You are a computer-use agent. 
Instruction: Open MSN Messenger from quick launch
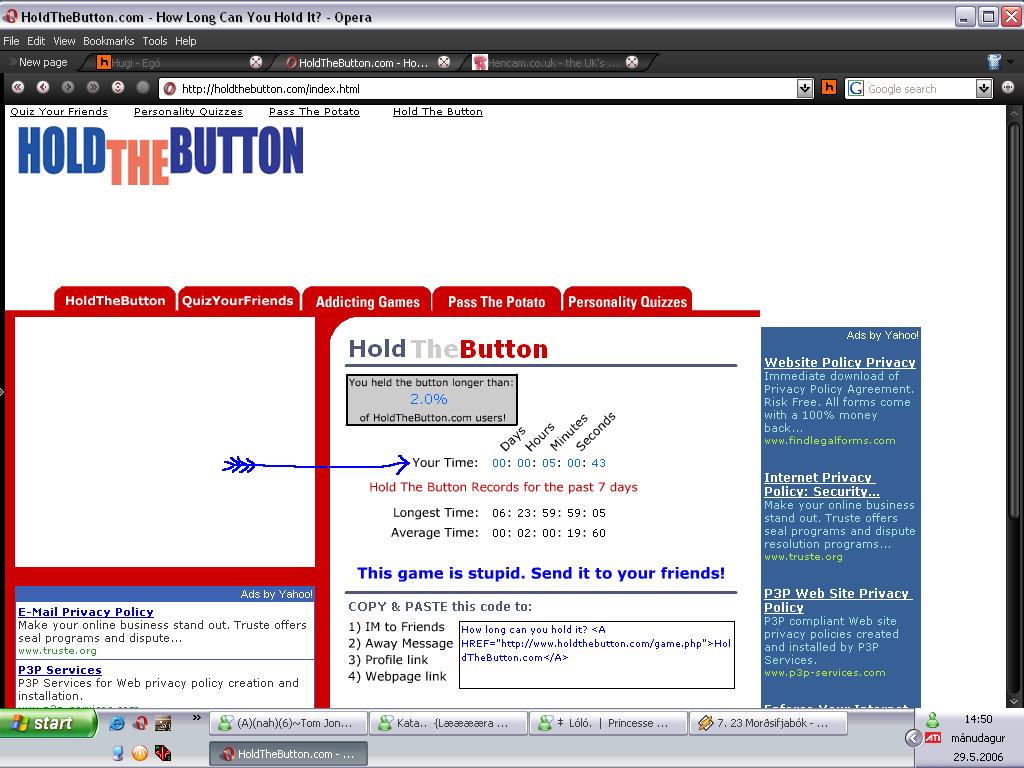[x=118, y=753]
